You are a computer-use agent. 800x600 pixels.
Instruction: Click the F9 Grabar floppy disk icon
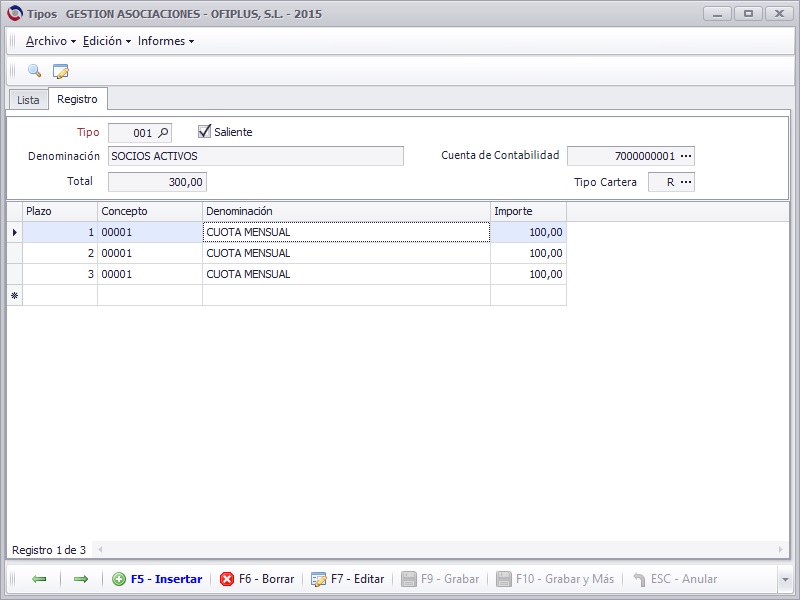[409, 579]
